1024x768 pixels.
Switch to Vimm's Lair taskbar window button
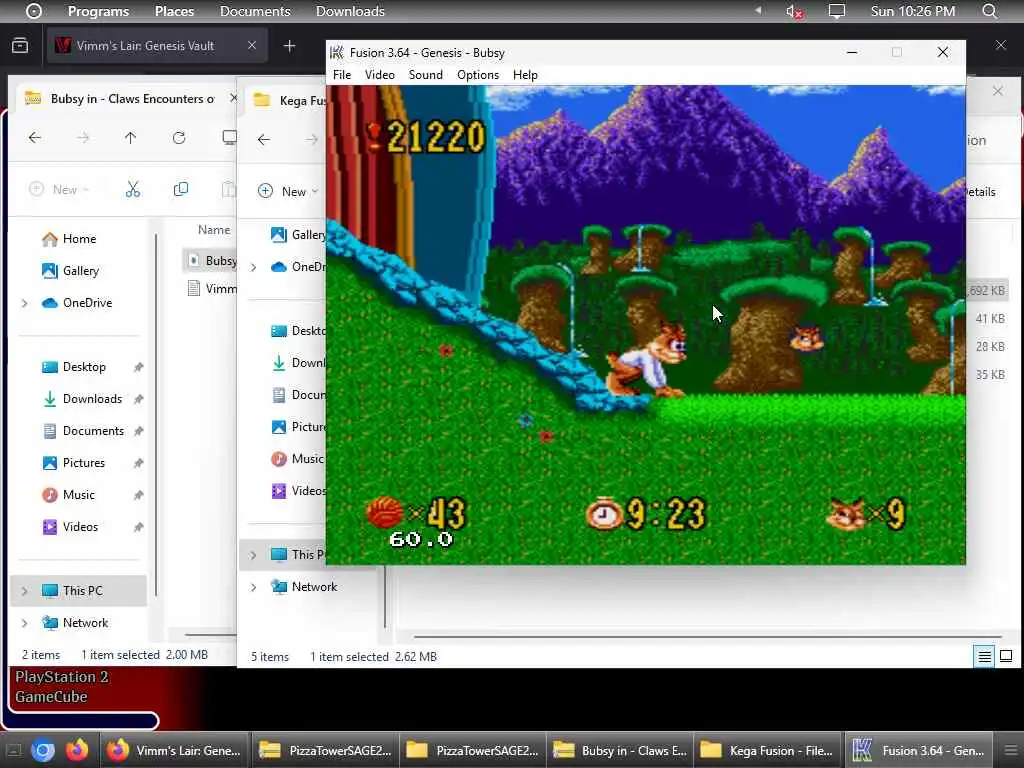(x=174, y=750)
